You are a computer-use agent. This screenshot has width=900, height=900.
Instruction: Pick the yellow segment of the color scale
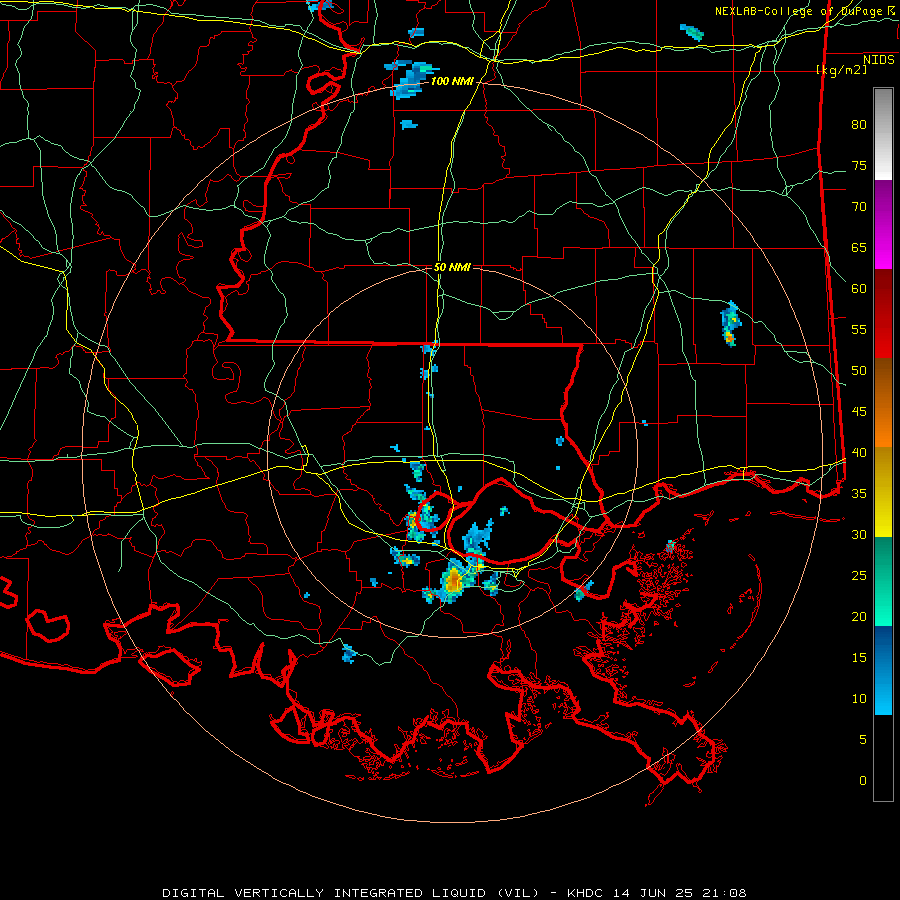(x=883, y=492)
